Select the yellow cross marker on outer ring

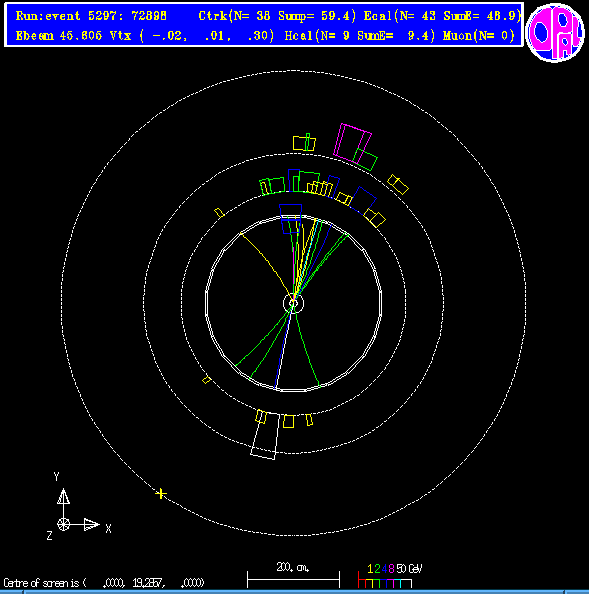tap(161, 494)
